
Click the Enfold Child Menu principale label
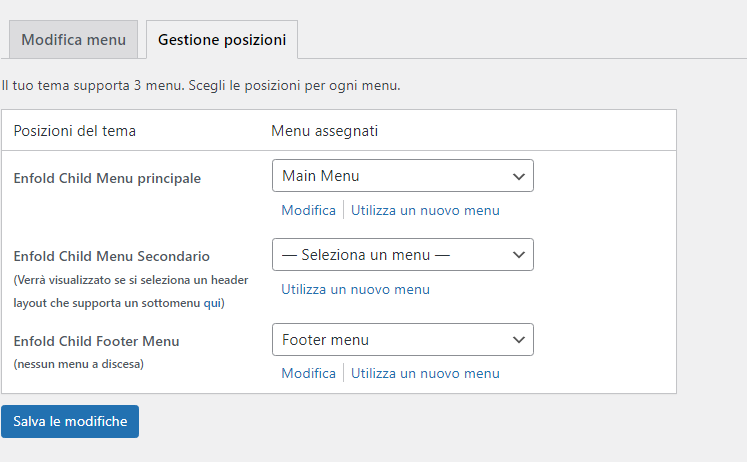[107, 178]
